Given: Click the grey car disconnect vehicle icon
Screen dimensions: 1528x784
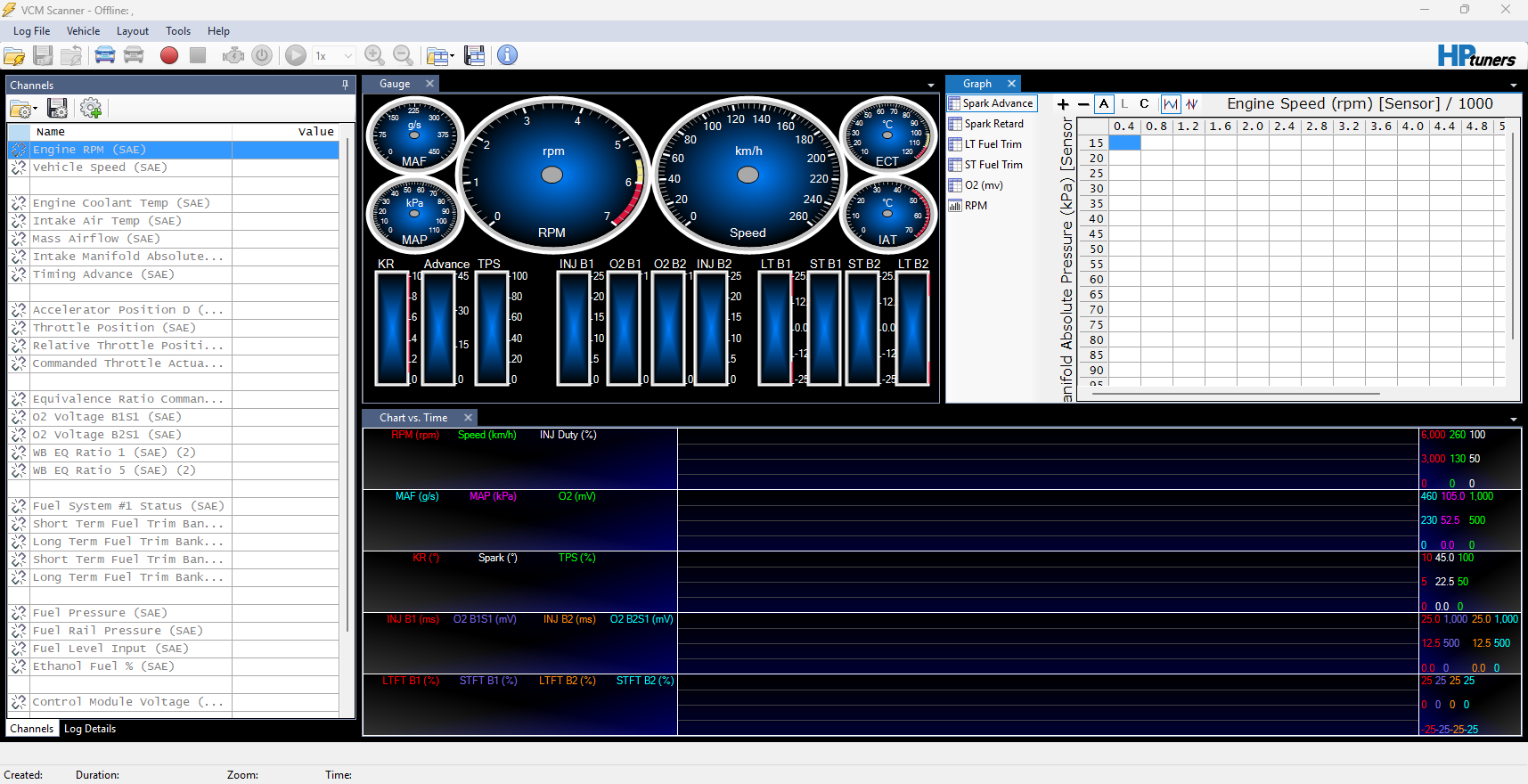Looking at the screenshot, I should 134,55.
